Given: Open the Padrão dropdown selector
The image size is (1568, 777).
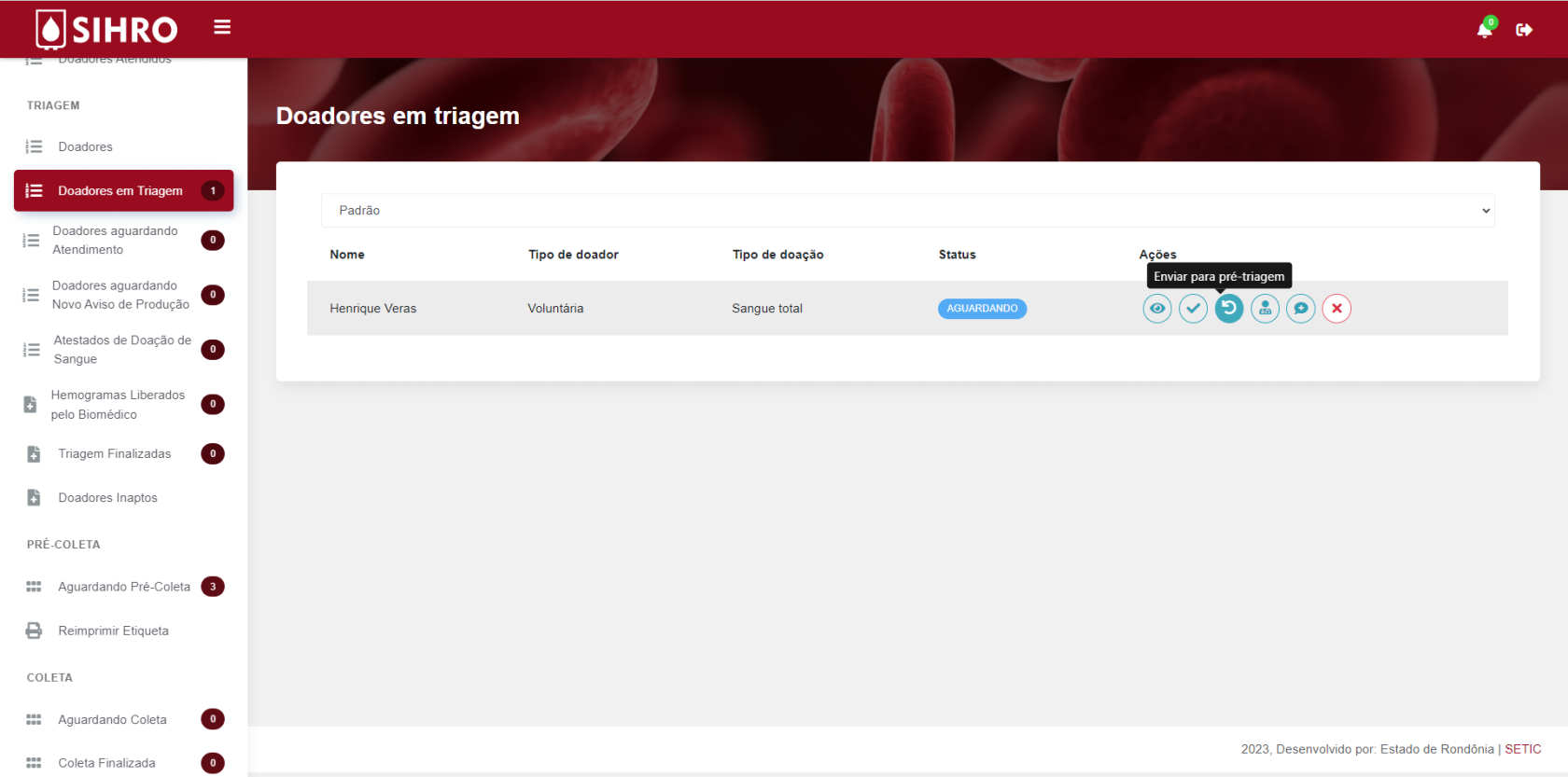Looking at the screenshot, I should 908,211.
